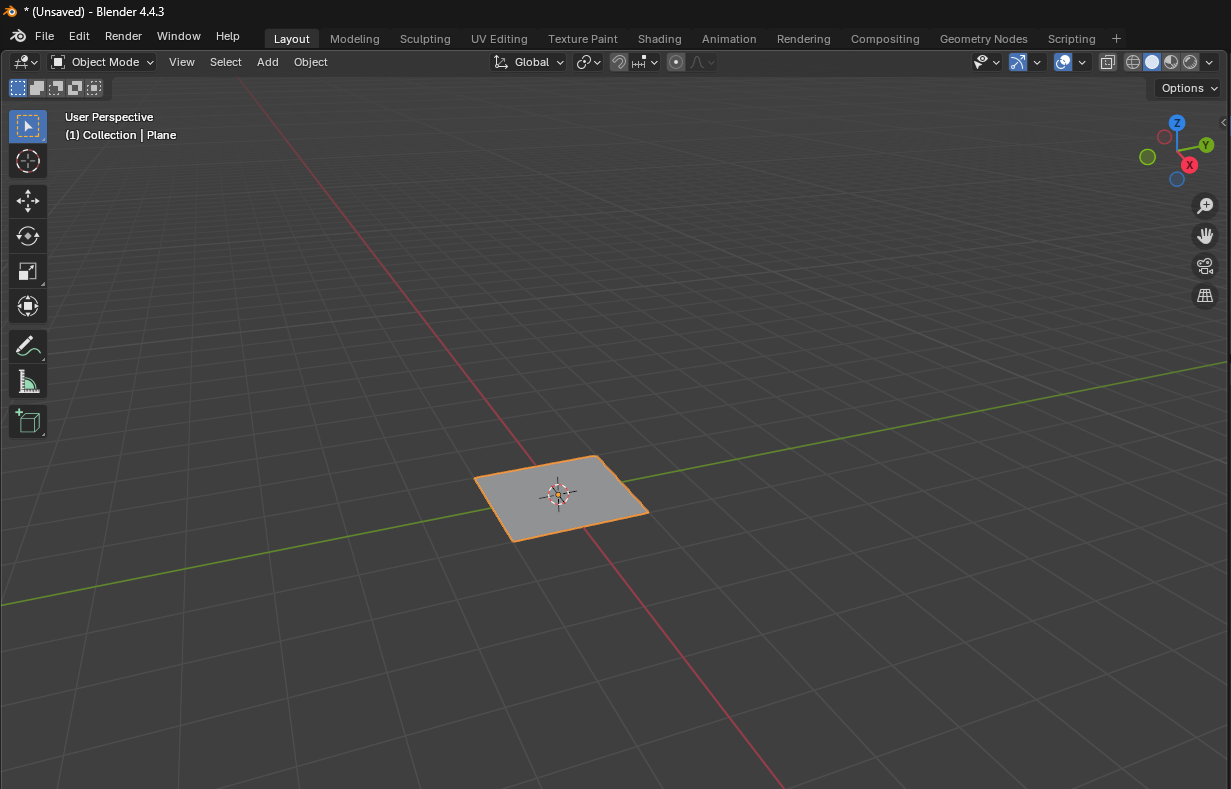Image resolution: width=1231 pixels, height=789 pixels.
Task: Open the Render menu
Action: pyautogui.click(x=123, y=36)
